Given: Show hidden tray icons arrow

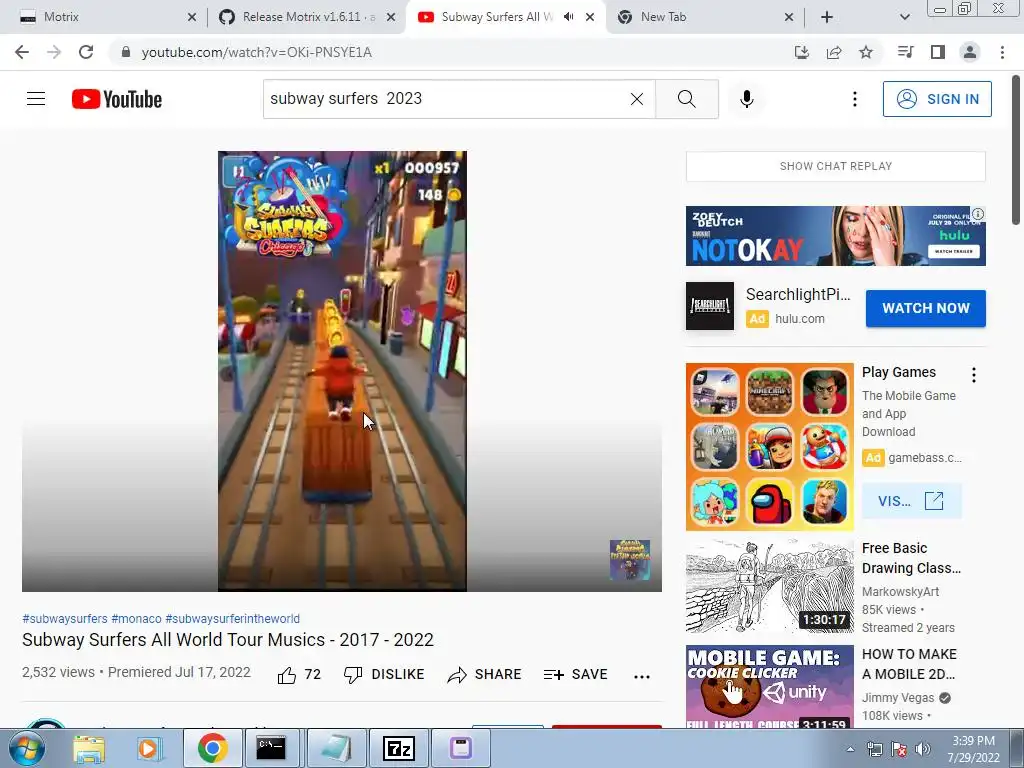Looking at the screenshot, I should point(850,749).
